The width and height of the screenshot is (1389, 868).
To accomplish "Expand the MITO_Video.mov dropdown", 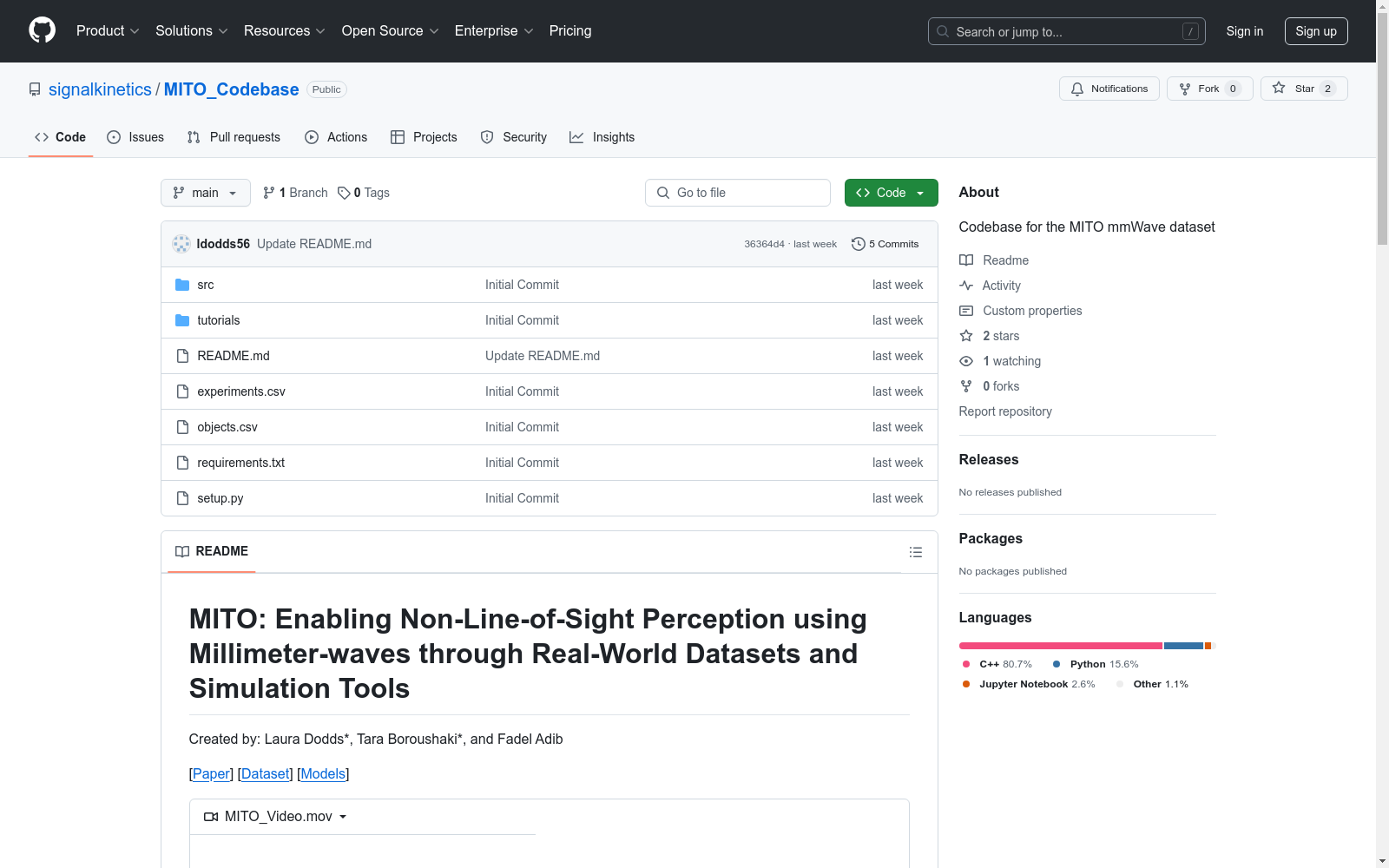I will tap(276, 817).
